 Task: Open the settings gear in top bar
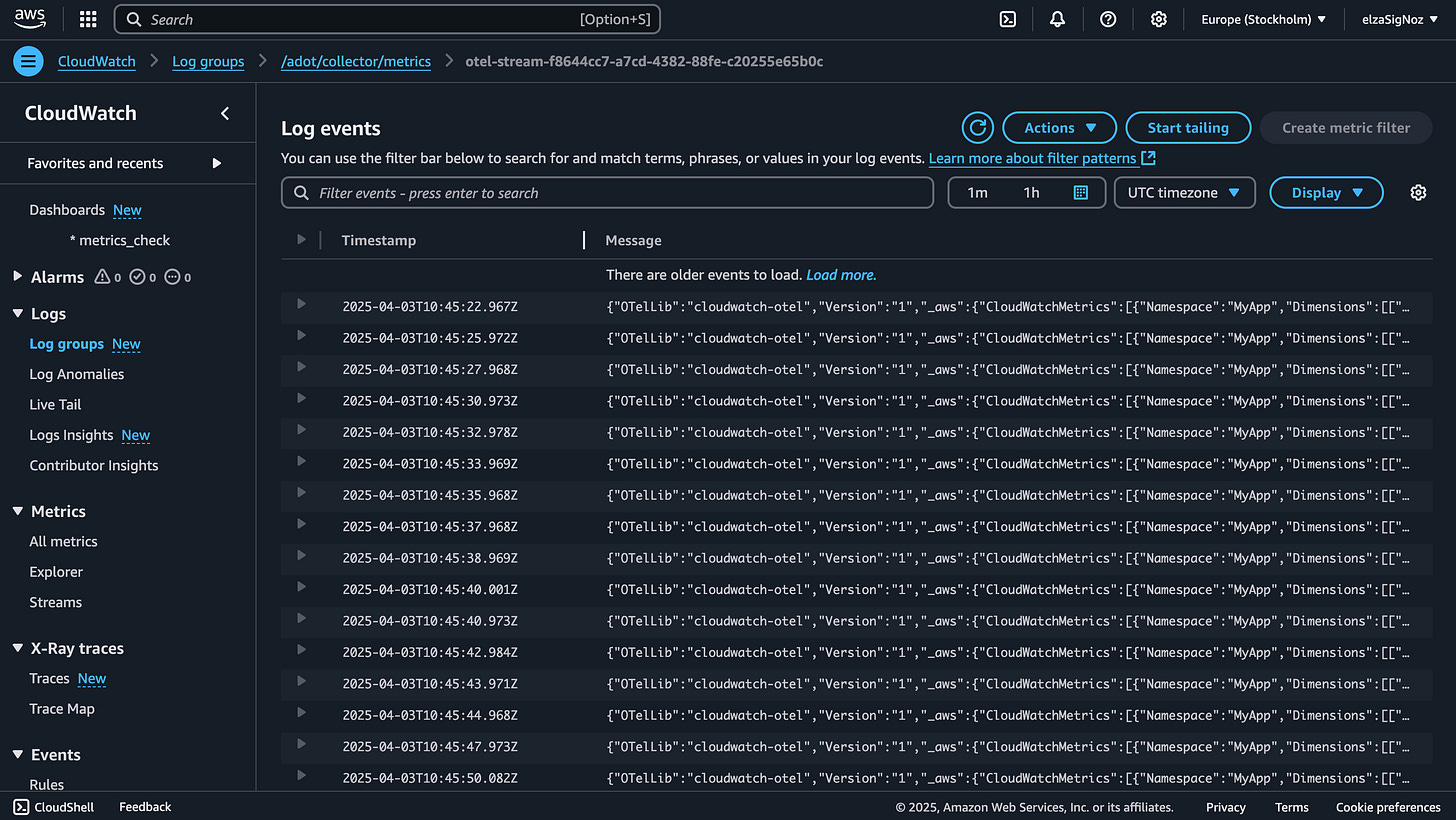[1159, 19]
